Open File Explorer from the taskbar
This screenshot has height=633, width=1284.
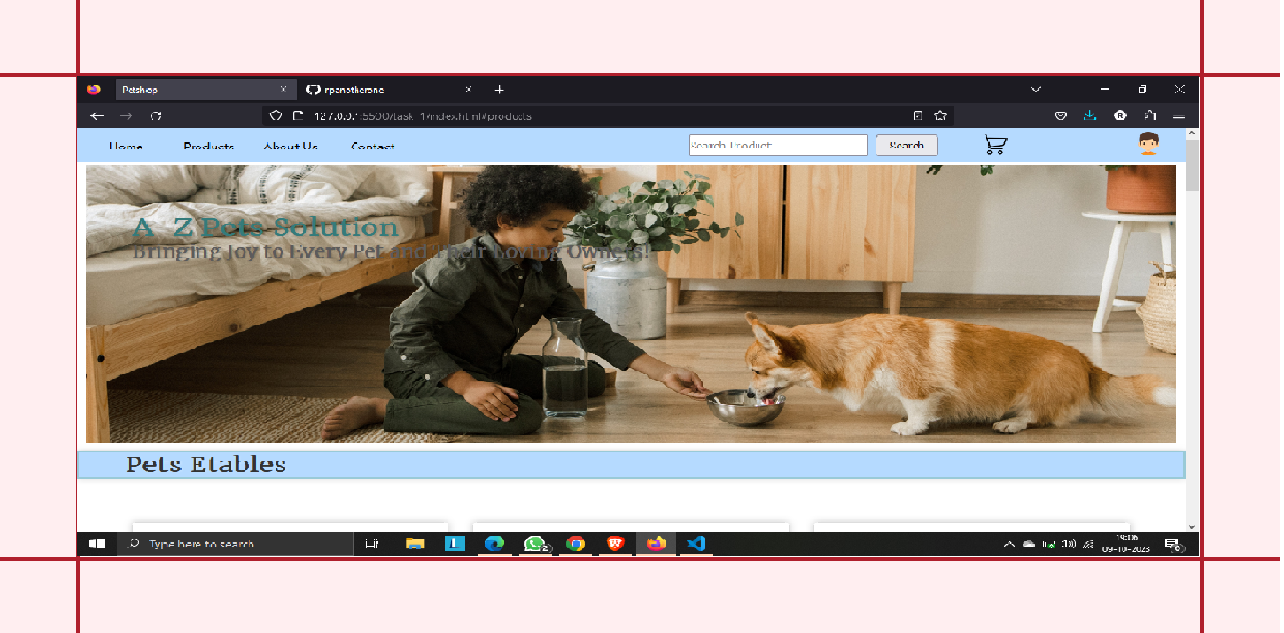pos(414,544)
